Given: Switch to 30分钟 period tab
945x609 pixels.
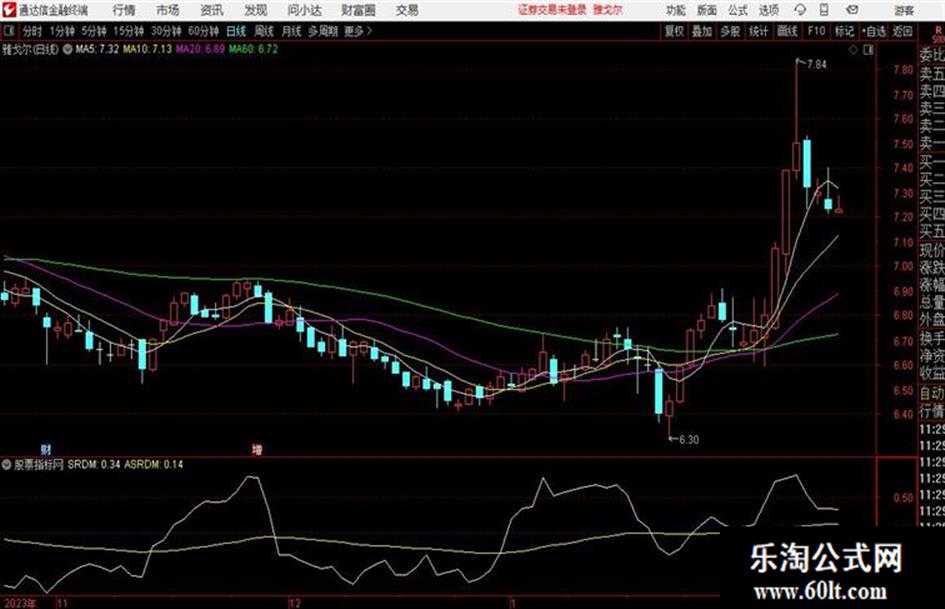Looking at the screenshot, I should 166,31.
